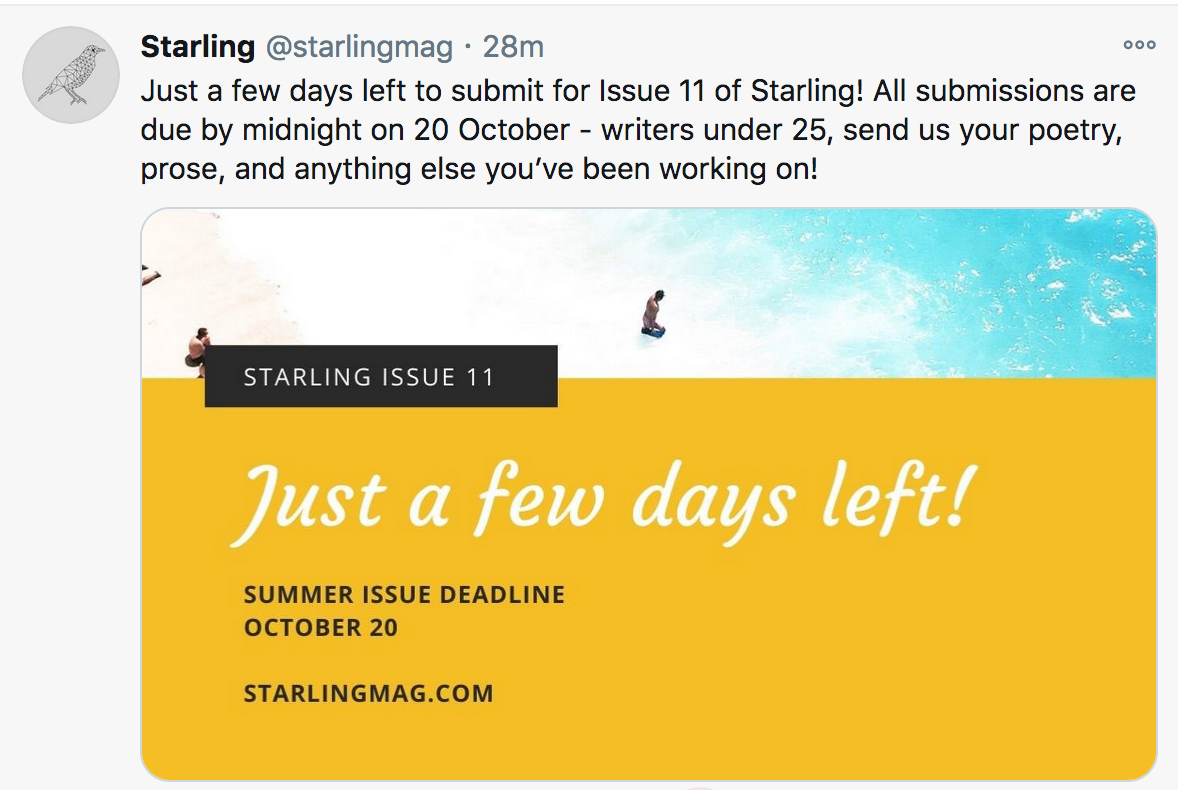Click the person sitting on the beach
Image resolution: width=1178 pixels, height=790 pixels.
(x=197, y=350)
